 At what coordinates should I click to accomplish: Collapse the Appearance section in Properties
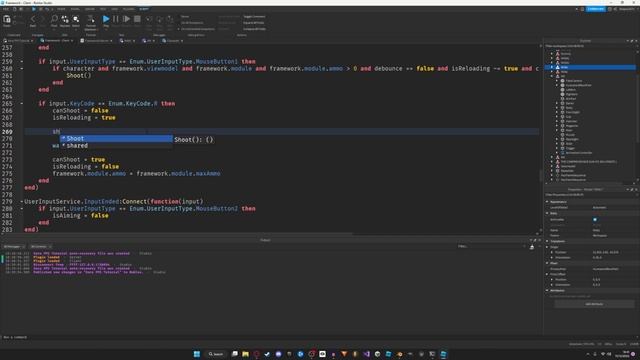point(547,202)
